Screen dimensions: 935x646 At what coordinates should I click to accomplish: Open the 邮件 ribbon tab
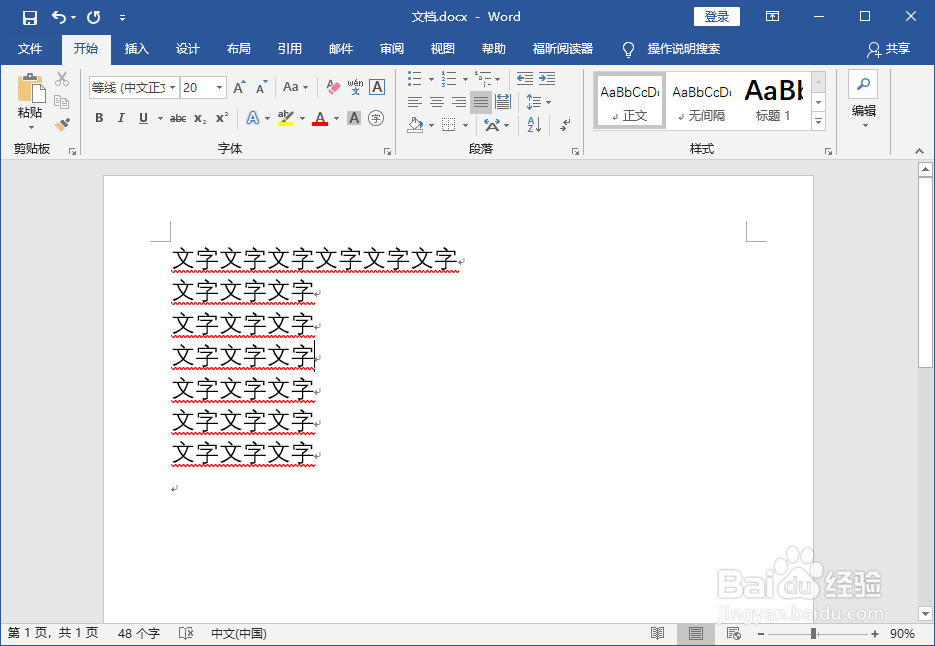341,49
